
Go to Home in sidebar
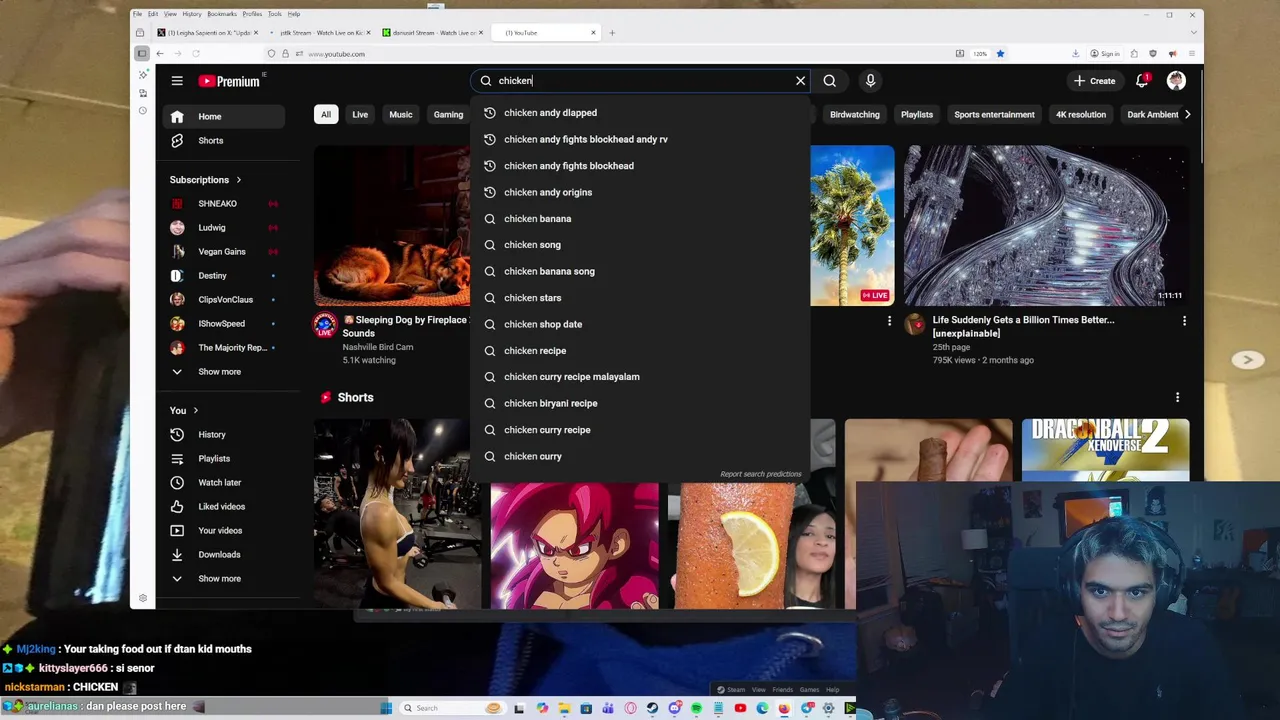click(x=224, y=117)
